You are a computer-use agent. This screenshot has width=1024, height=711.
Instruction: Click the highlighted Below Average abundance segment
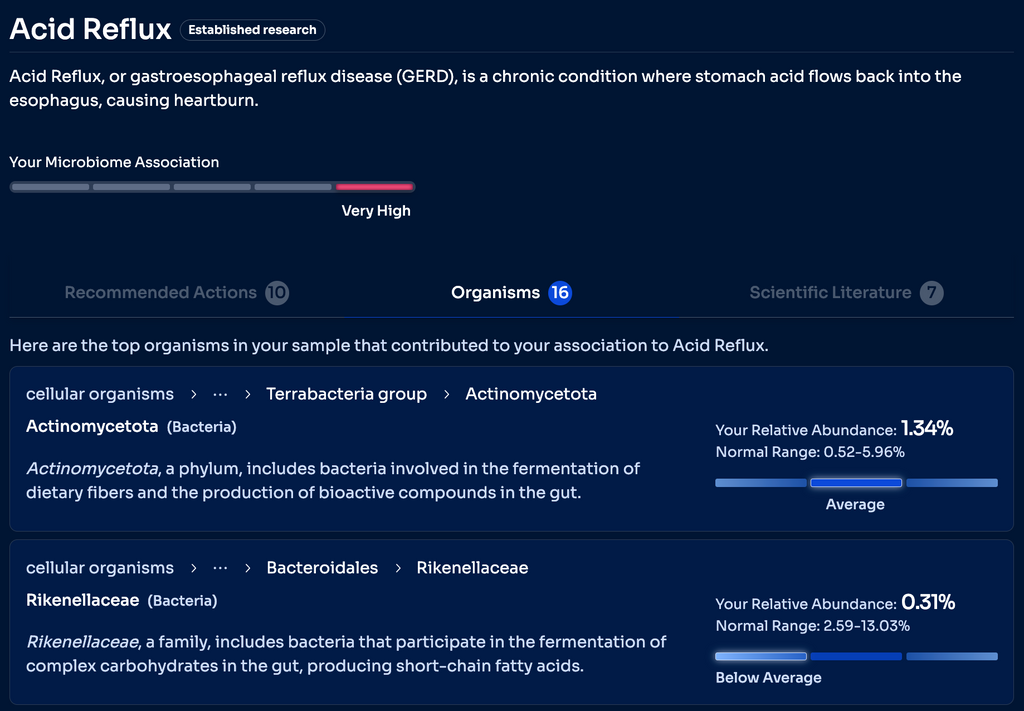761,657
